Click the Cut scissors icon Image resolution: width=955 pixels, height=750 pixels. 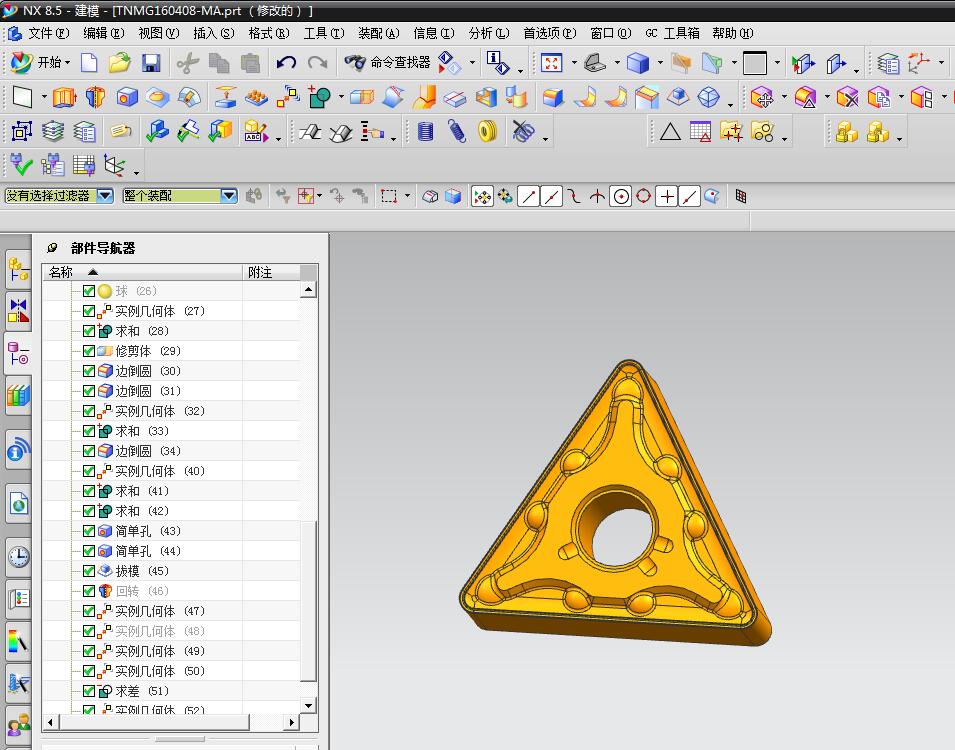[x=188, y=62]
